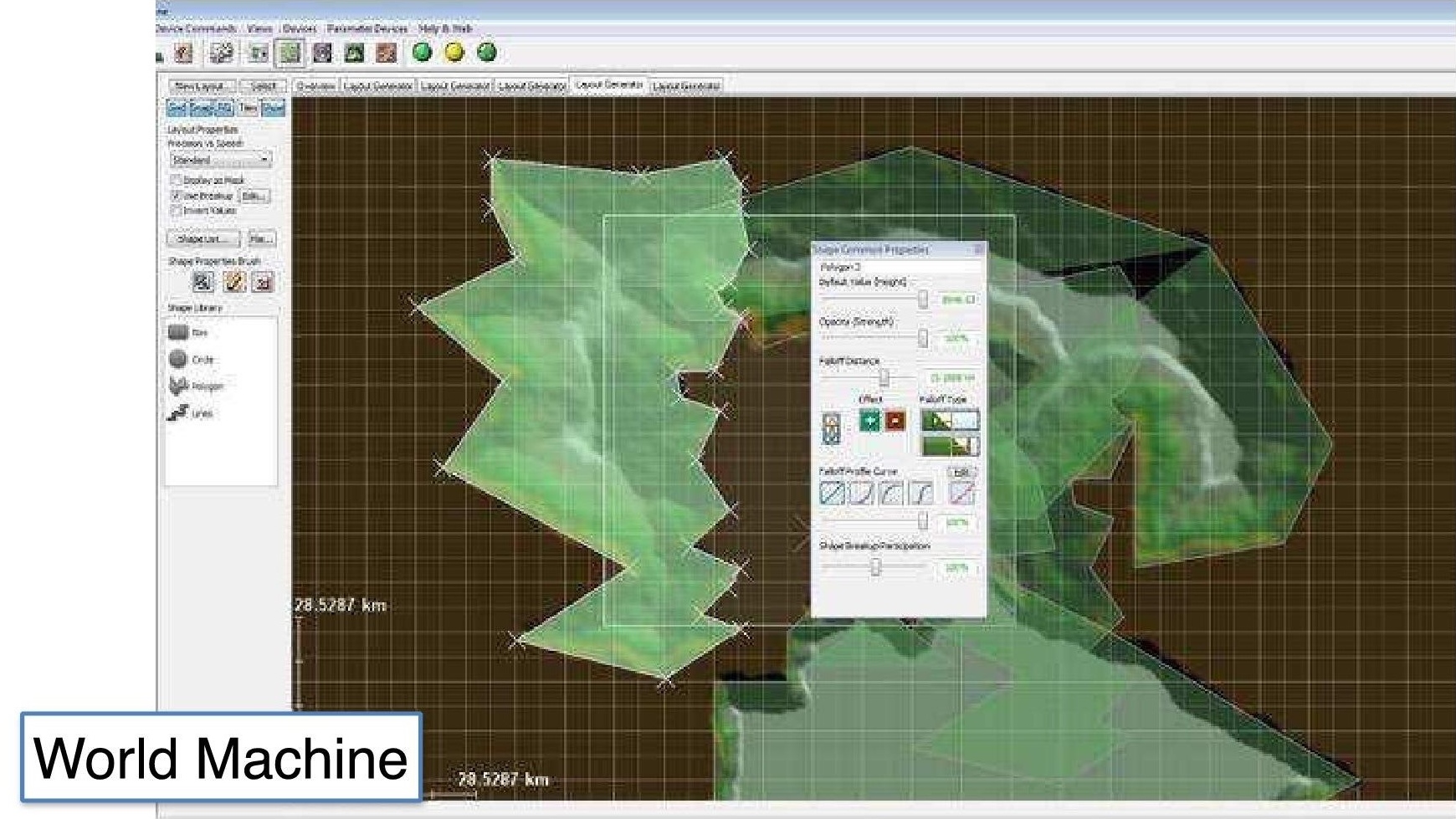The image size is (1456, 819).
Task: Select the Polygon shape in Shape Library
Action: pos(196,386)
